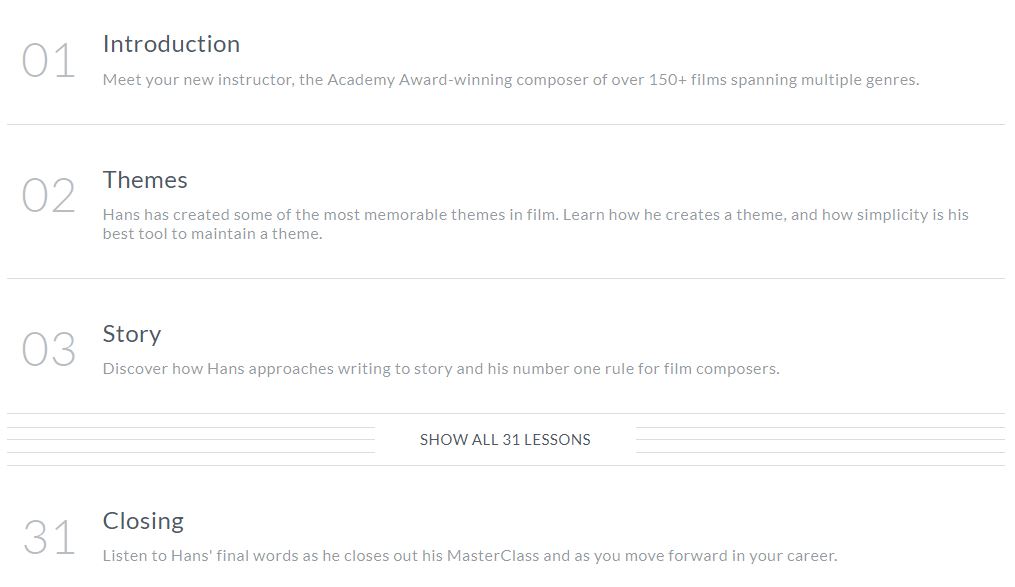This screenshot has width=1015, height=587.
Task: Select the Themes description about memorable themes
Action: pos(535,224)
